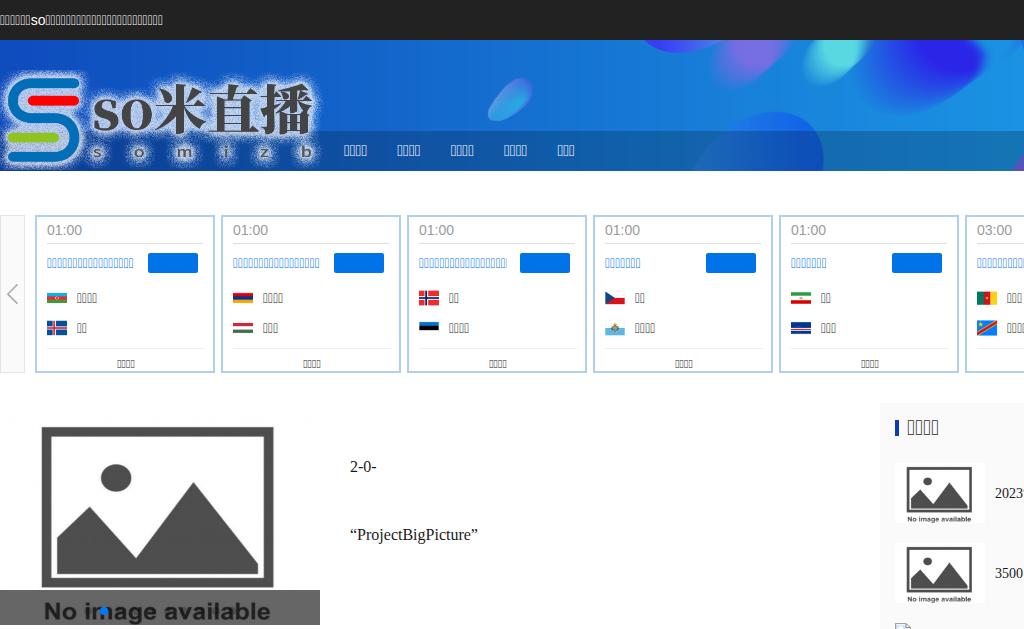1024x629 pixels.
Task: Click the top dark bar text containing "so"
Action: click(82, 20)
